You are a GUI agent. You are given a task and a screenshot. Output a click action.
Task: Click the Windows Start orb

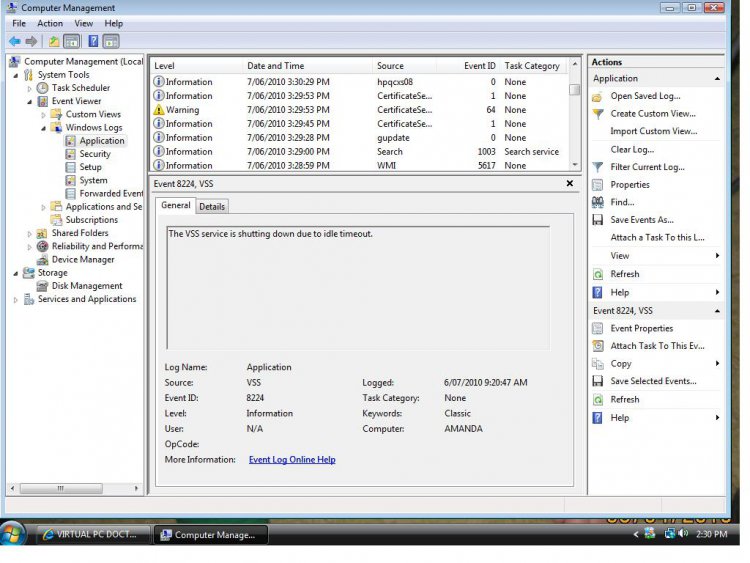12,534
